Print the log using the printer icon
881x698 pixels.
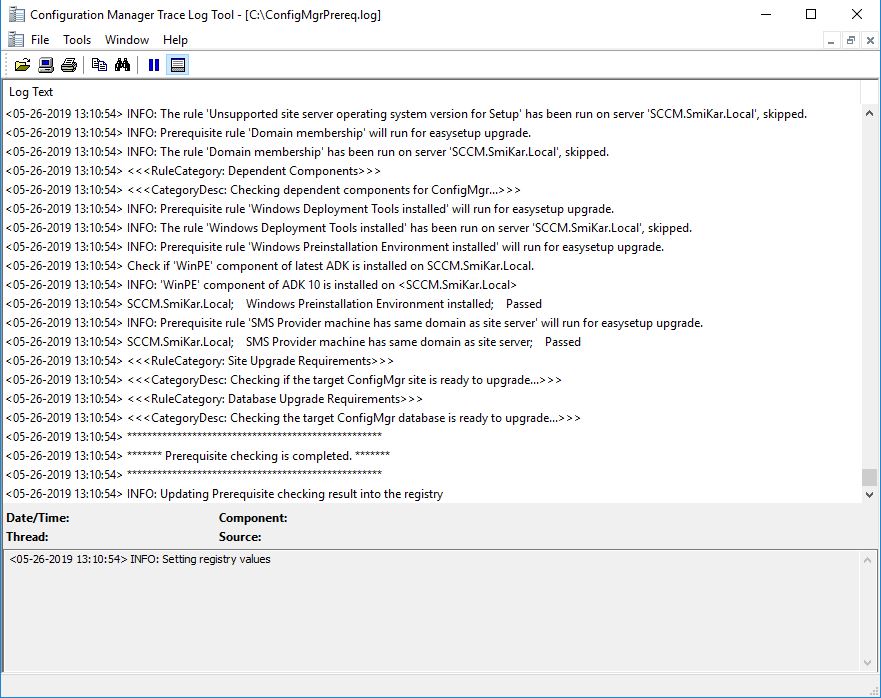click(x=69, y=65)
